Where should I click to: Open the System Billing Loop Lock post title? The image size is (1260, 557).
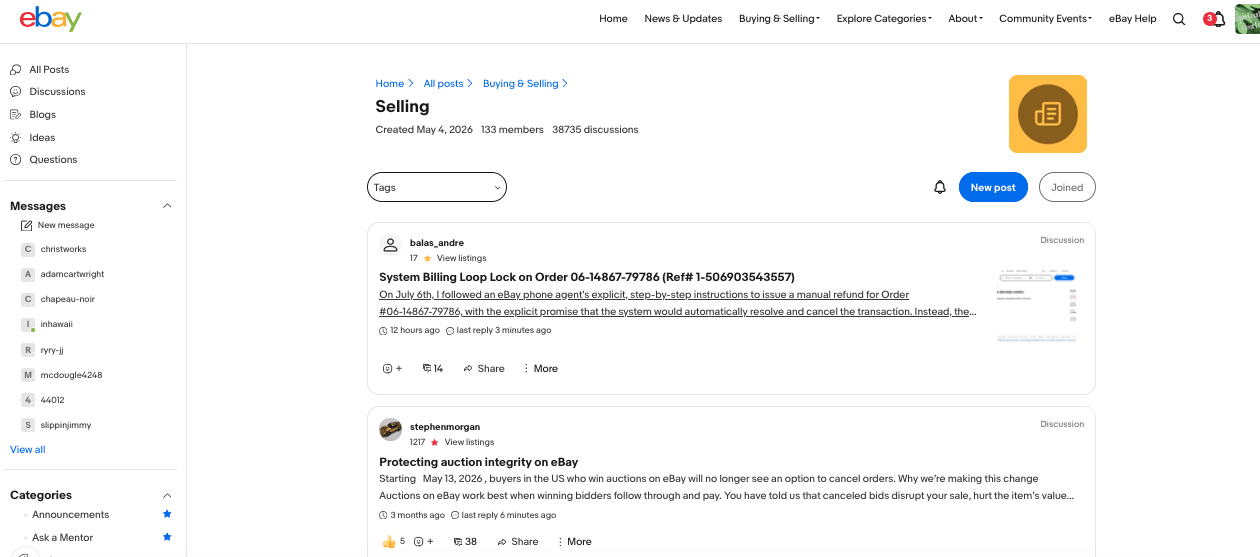(587, 277)
